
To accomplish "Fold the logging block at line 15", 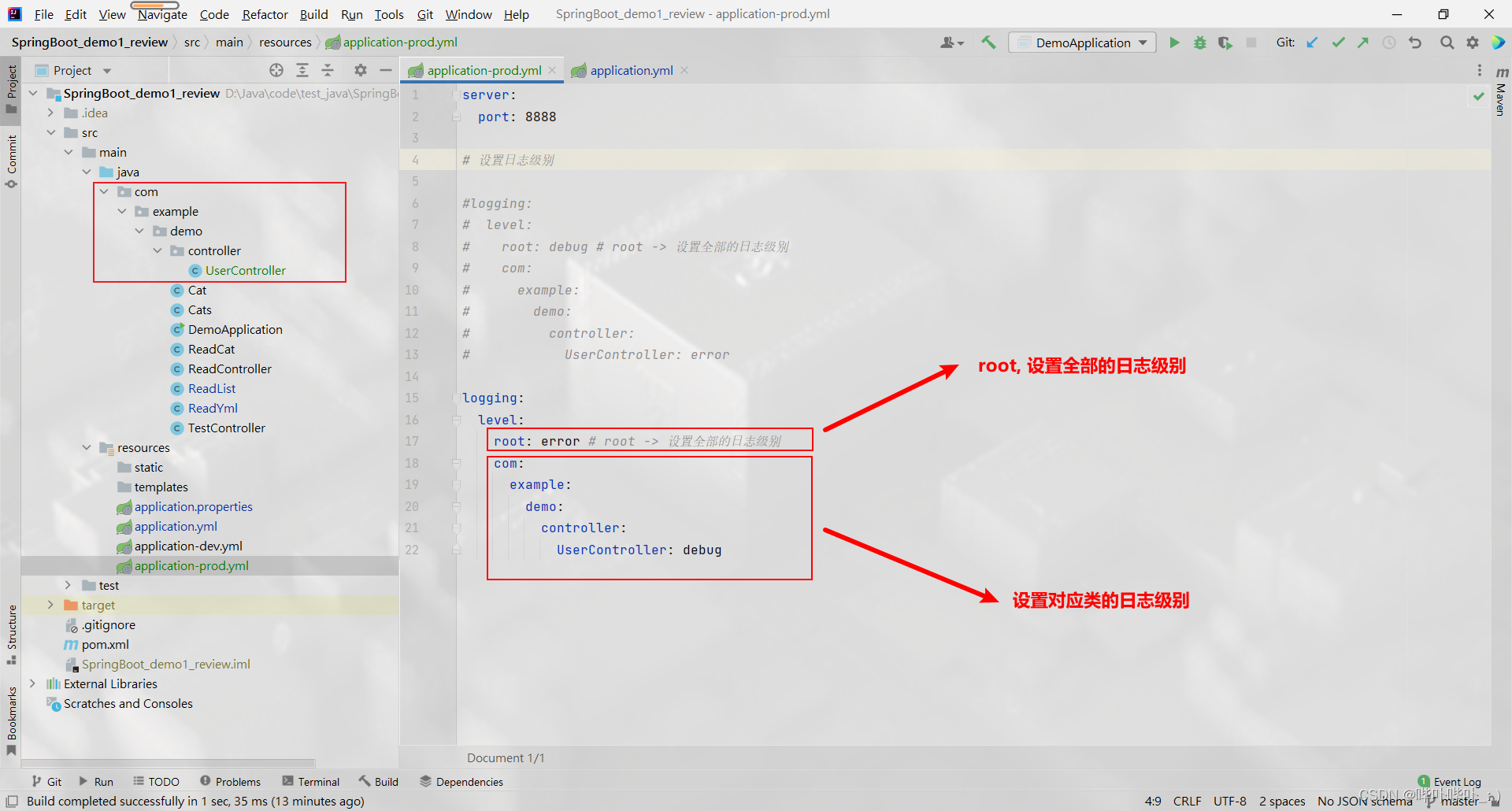I will pyautogui.click(x=456, y=398).
